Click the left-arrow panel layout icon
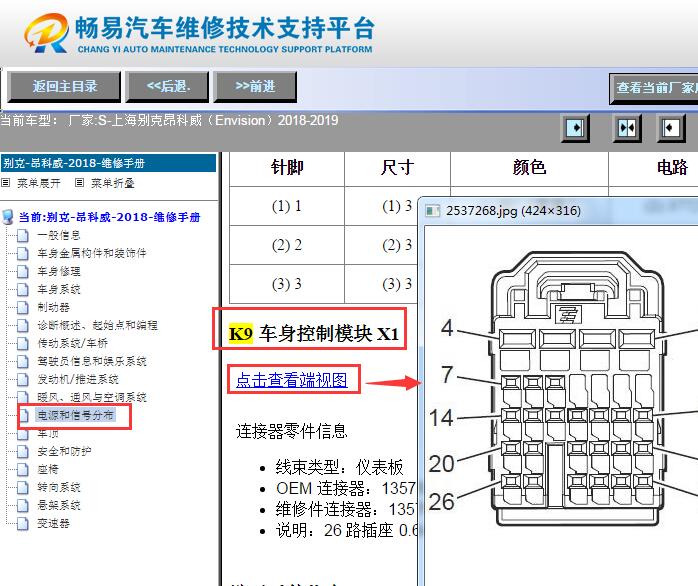 tap(671, 128)
